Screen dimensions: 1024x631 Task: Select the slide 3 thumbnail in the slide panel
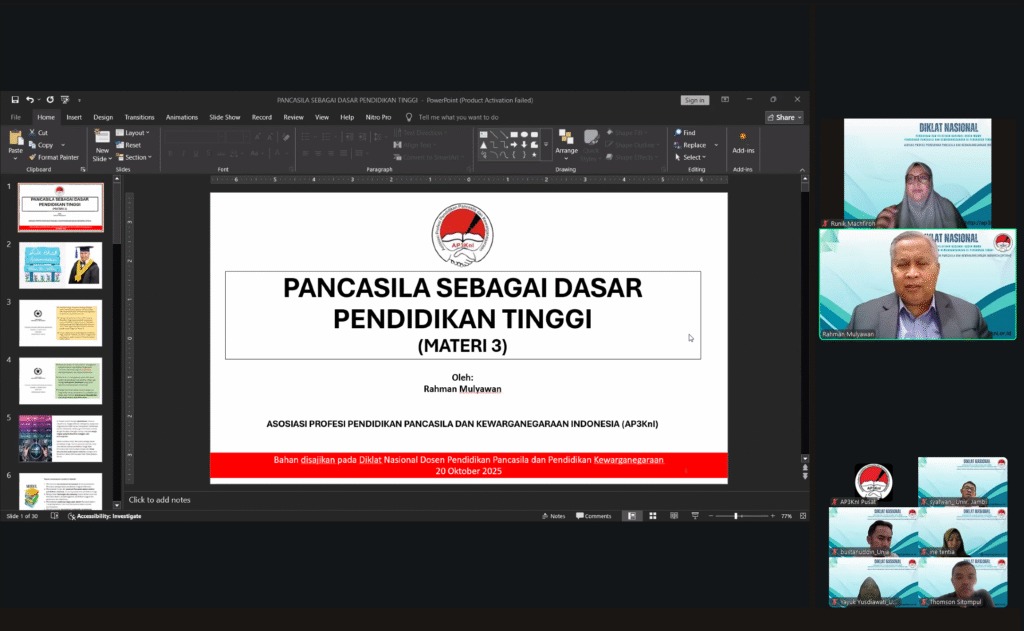pos(60,322)
